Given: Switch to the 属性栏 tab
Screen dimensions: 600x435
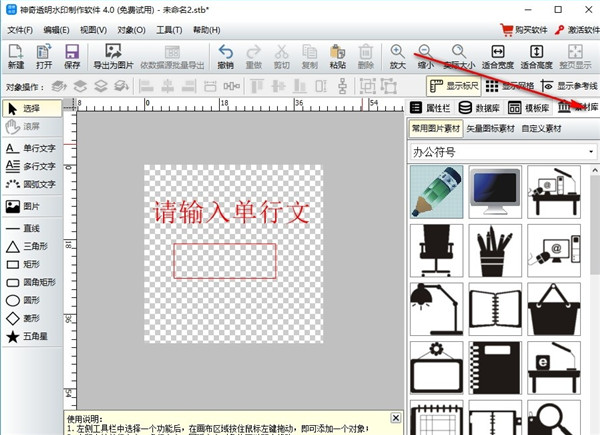Looking at the screenshot, I should pyautogui.click(x=430, y=108).
